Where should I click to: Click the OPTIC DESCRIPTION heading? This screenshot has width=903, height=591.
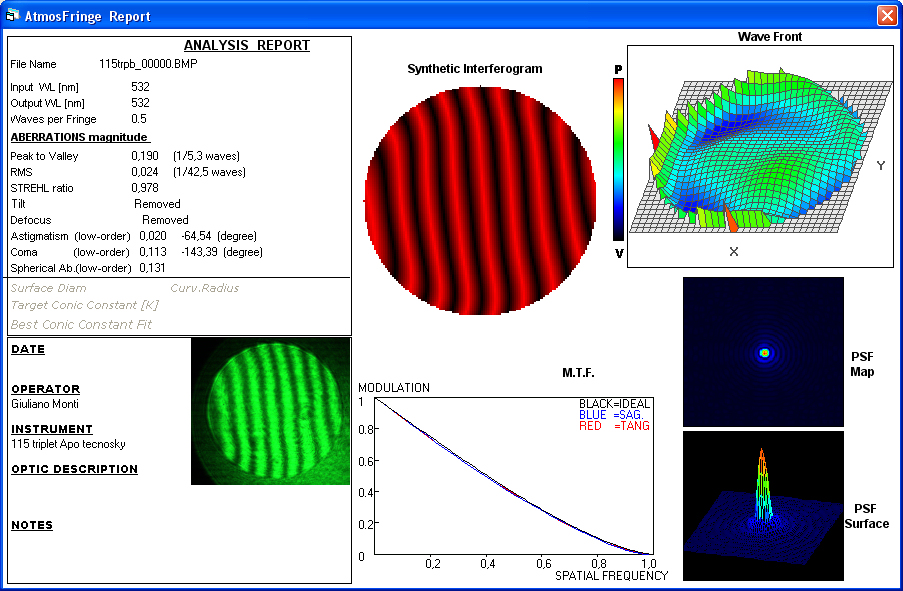coord(74,469)
